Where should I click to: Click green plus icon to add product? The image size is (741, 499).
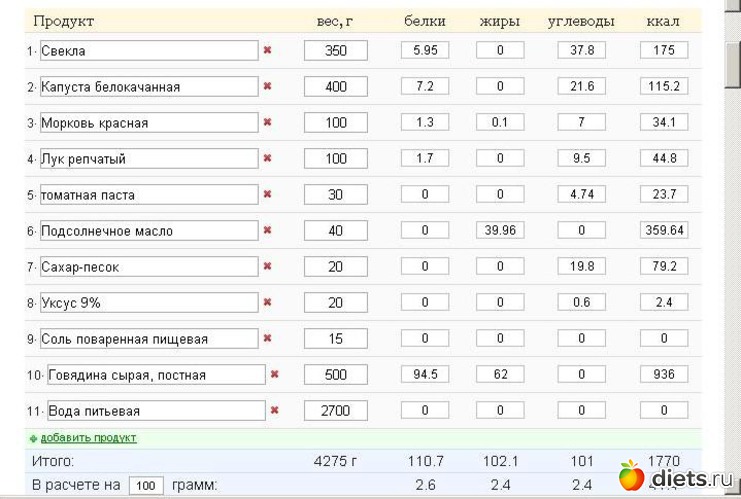[x=33, y=439]
